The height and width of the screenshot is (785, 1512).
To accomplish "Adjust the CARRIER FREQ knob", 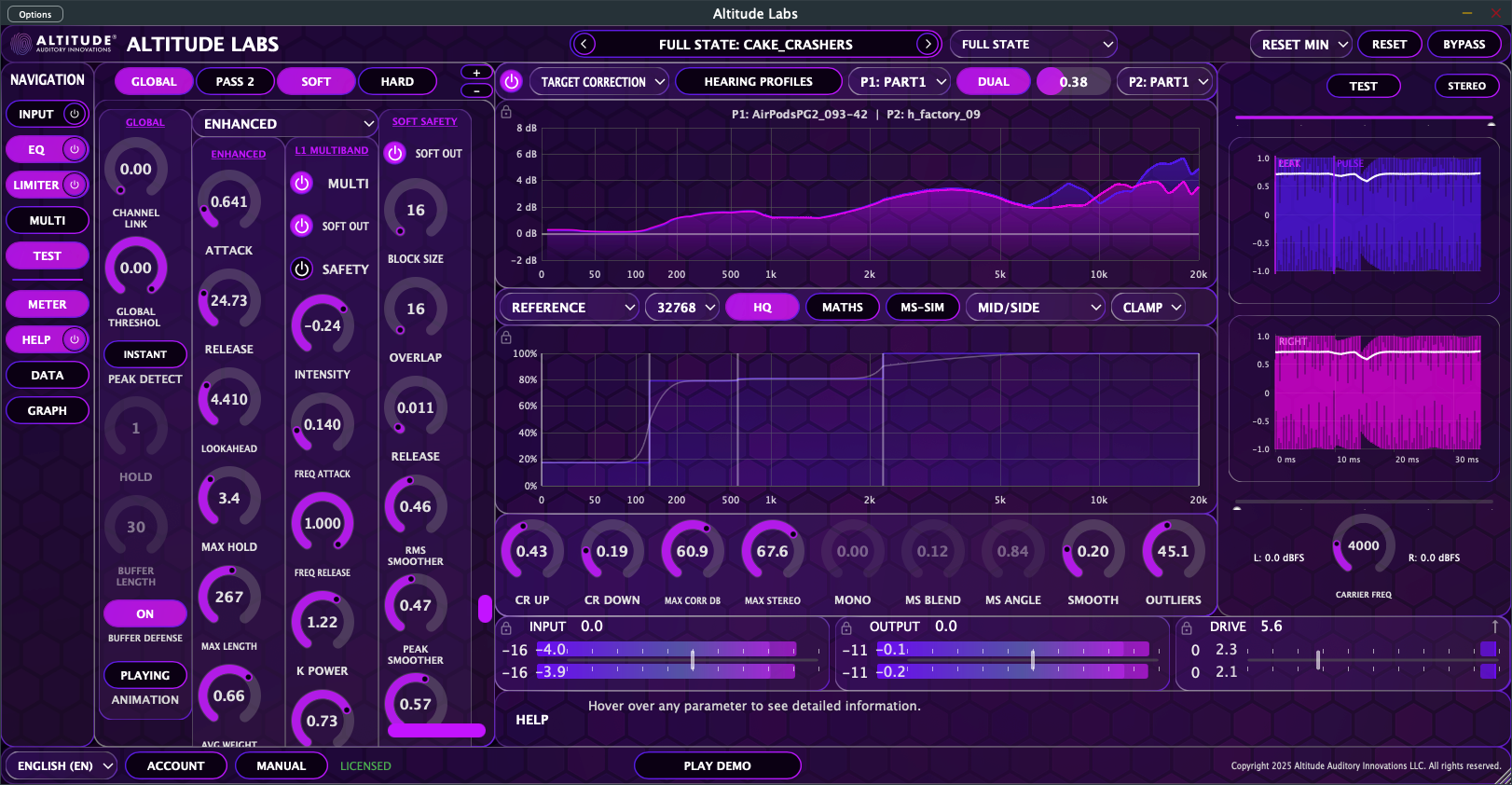I will pos(1364,545).
